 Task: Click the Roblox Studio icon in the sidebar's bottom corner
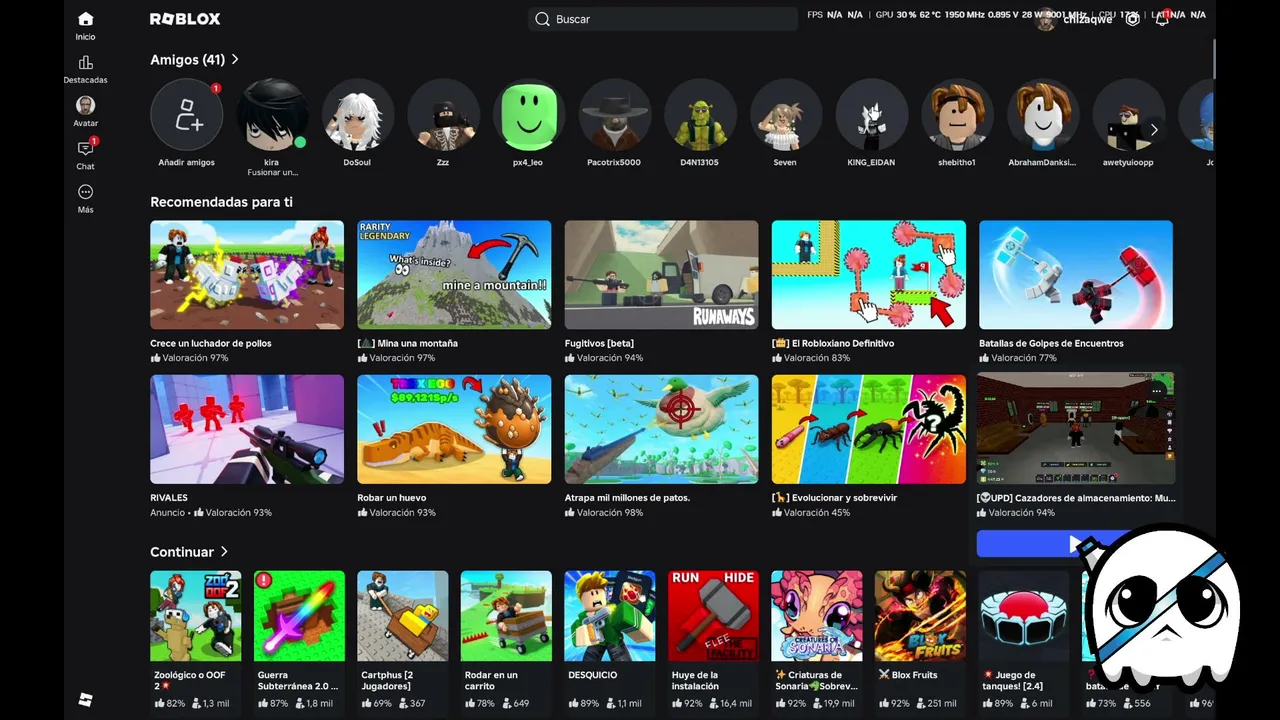coord(86,699)
